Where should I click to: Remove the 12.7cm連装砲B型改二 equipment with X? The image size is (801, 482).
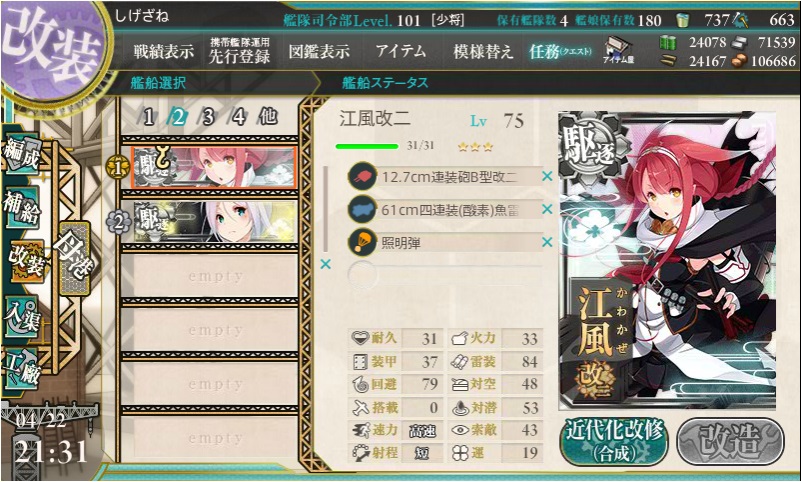(x=547, y=176)
